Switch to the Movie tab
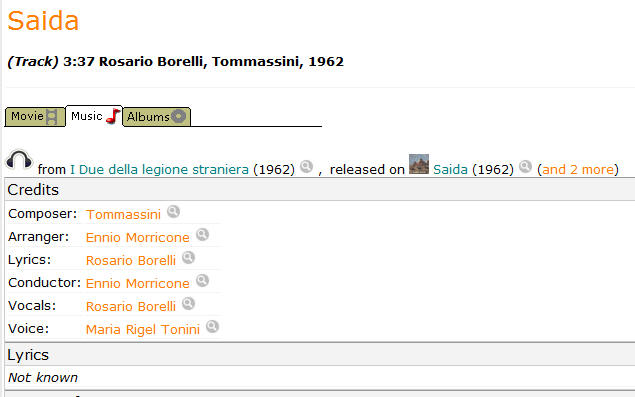This screenshot has width=635, height=397. tap(35, 117)
